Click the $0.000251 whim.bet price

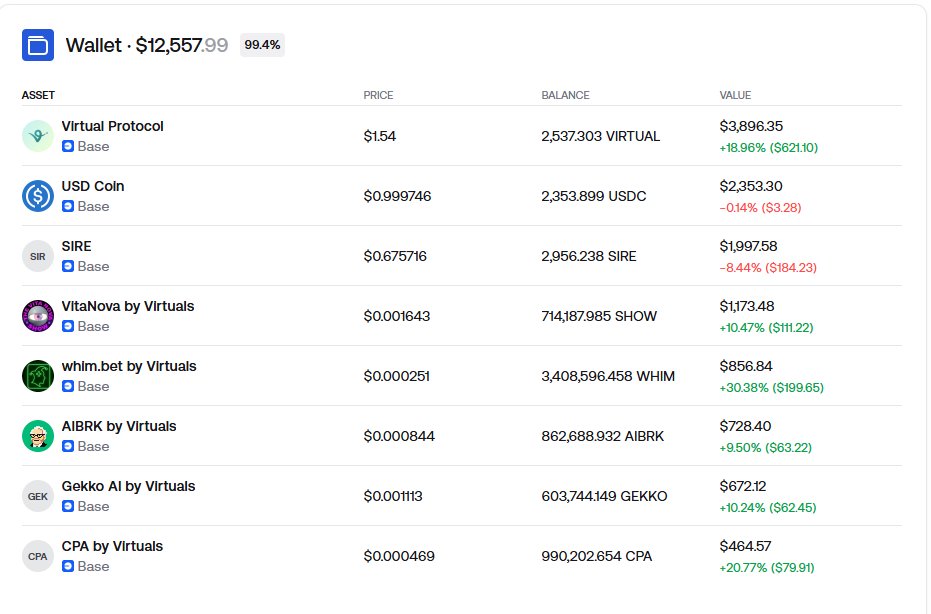pos(396,376)
